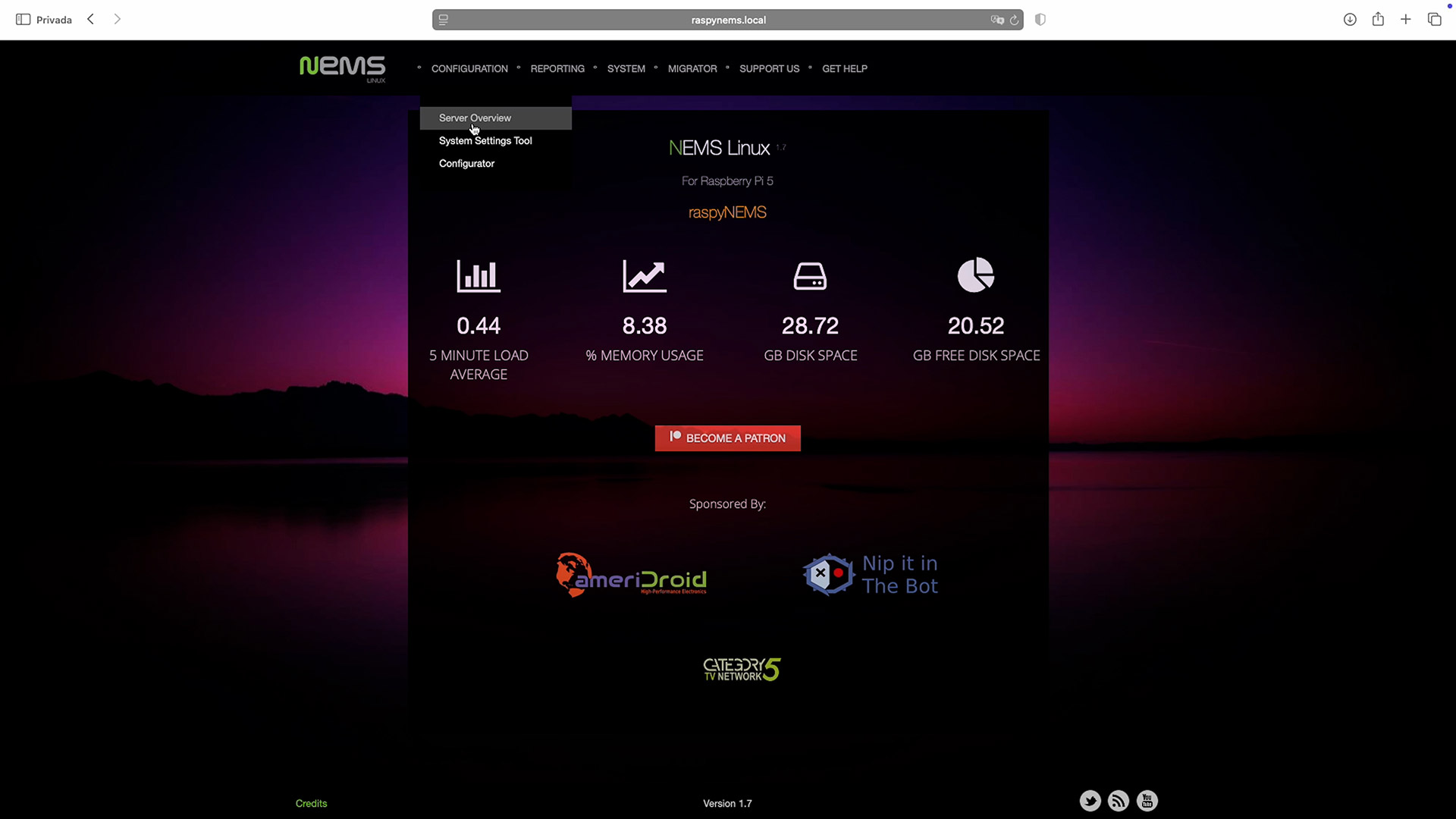
Task: Open the Configuration menu
Action: [469, 69]
